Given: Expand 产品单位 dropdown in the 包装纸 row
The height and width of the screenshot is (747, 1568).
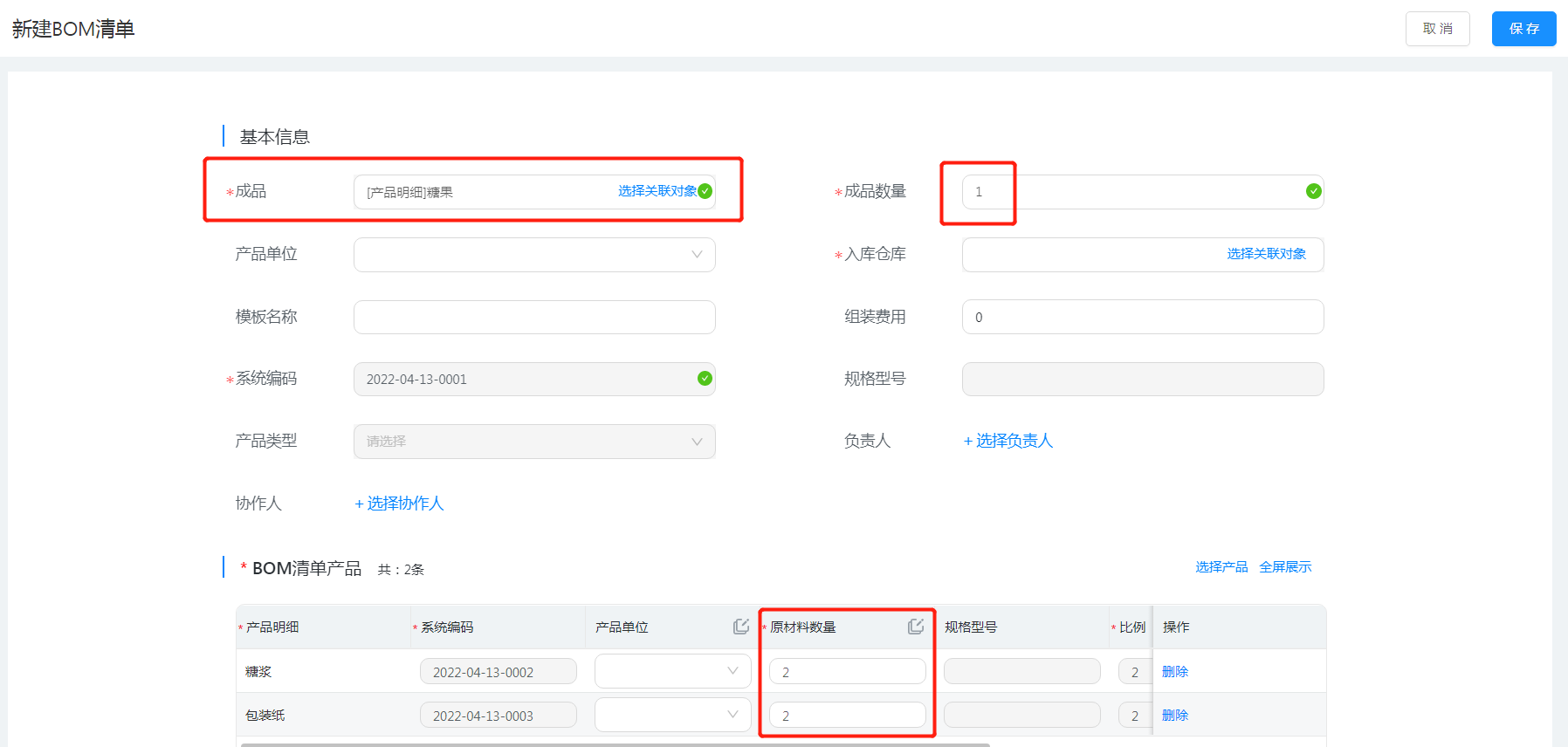Looking at the screenshot, I should (x=673, y=715).
